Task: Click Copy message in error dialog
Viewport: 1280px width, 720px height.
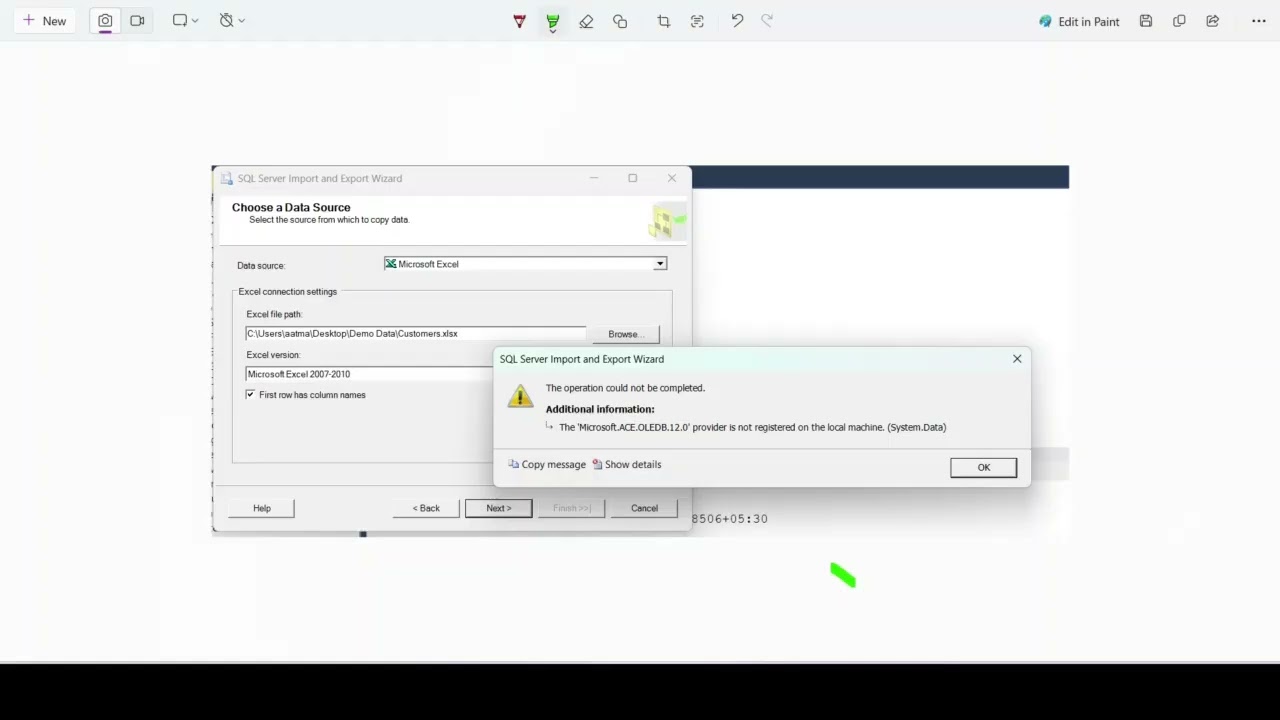Action: (547, 465)
